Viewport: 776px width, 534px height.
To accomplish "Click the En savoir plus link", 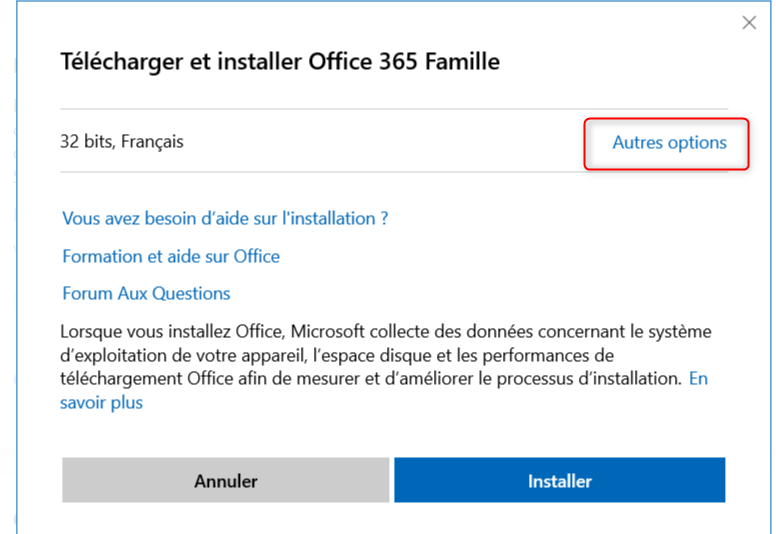I will click(x=698, y=379).
